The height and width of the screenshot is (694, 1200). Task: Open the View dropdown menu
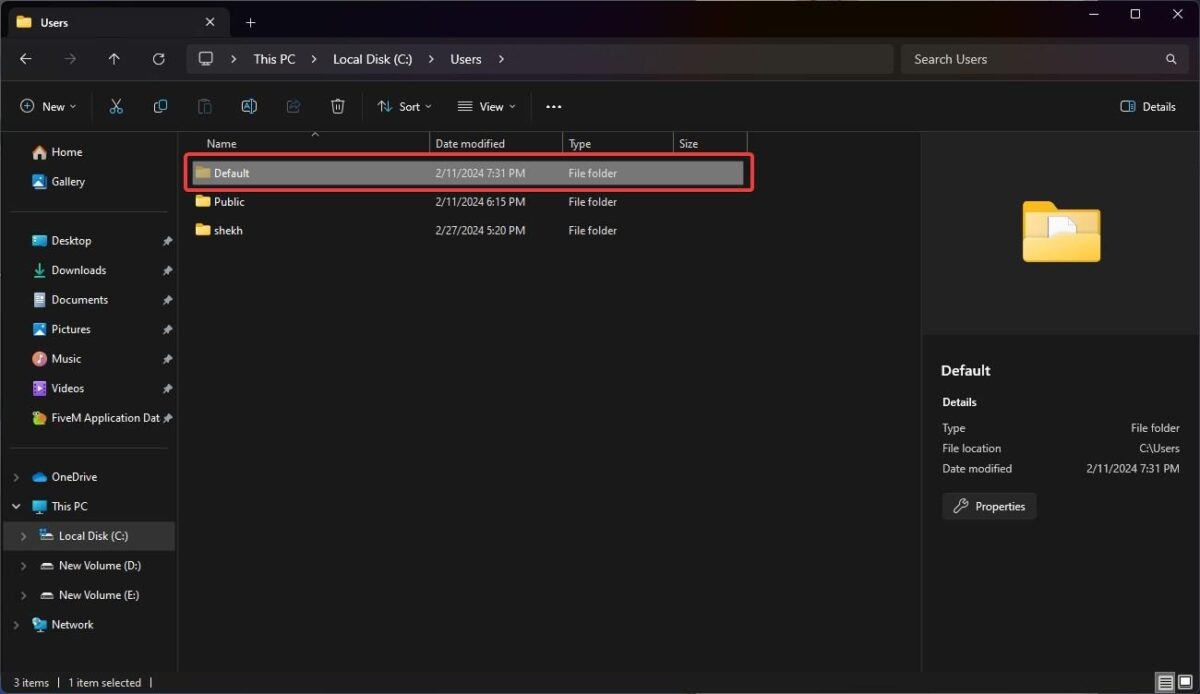click(486, 107)
